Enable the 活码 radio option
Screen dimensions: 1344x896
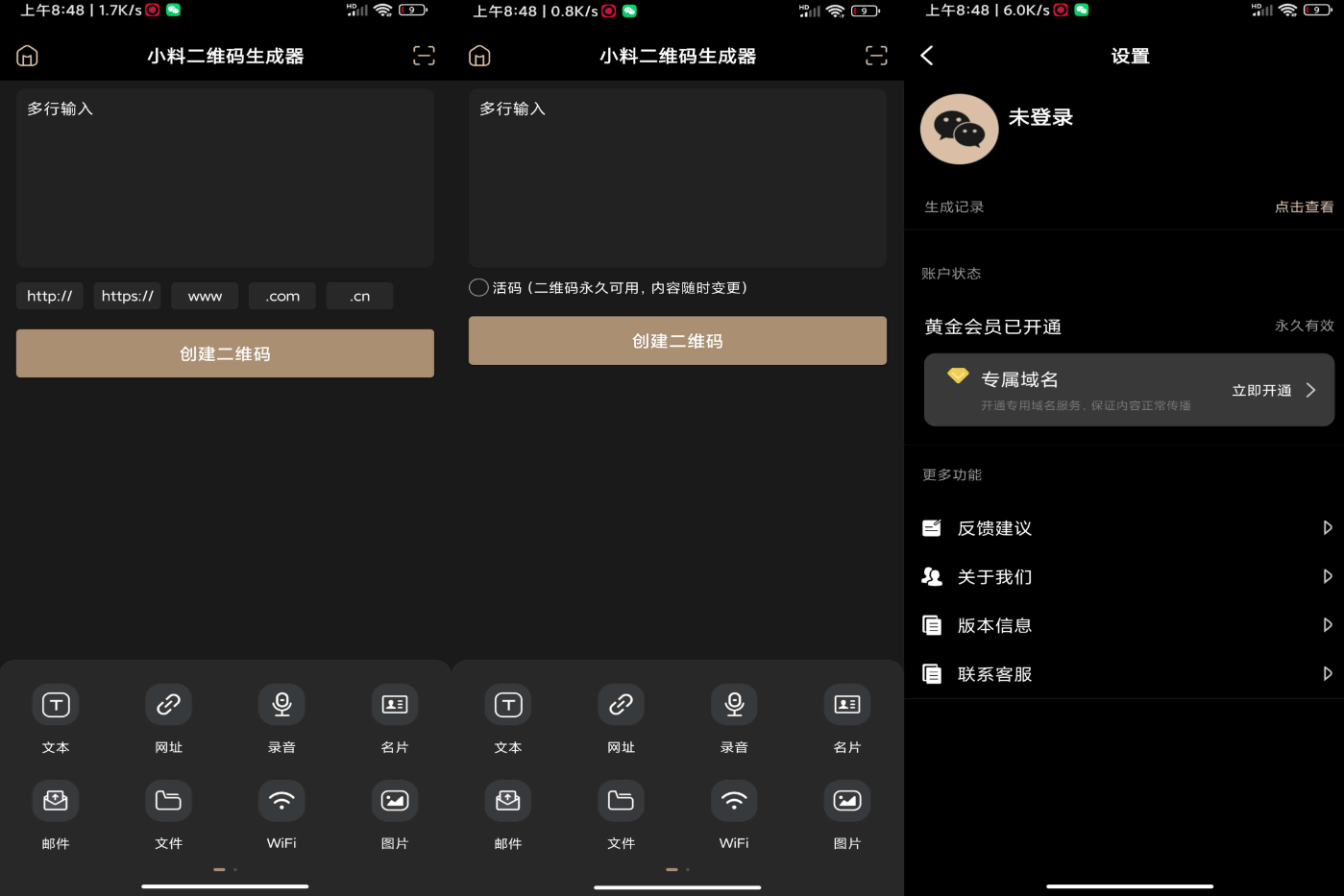pos(478,287)
